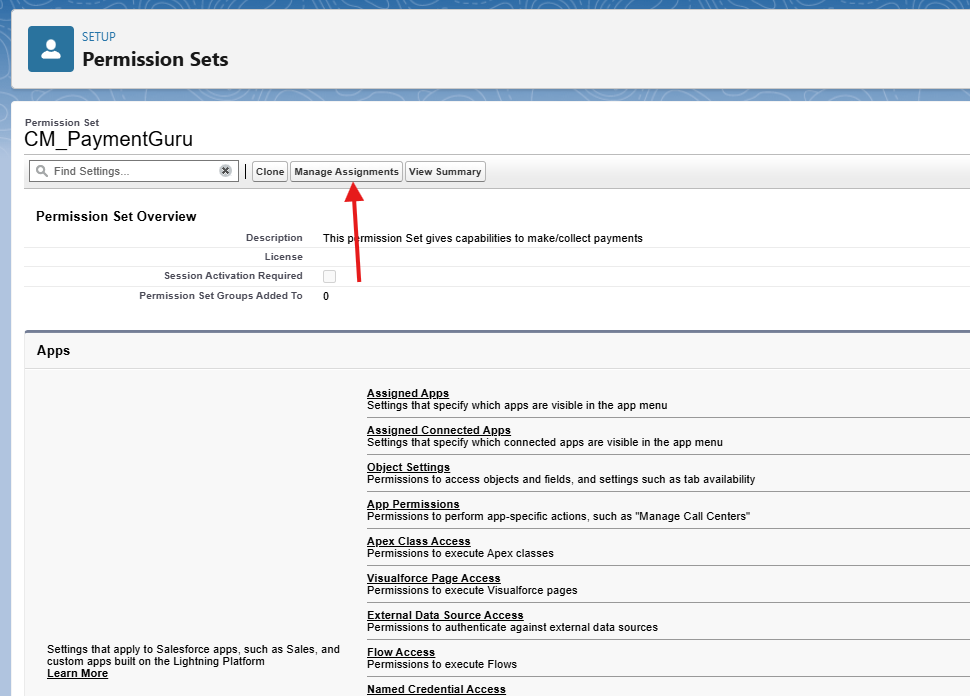Open Visualforce Page Access
Screen dimensions: 970x696
click(434, 578)
